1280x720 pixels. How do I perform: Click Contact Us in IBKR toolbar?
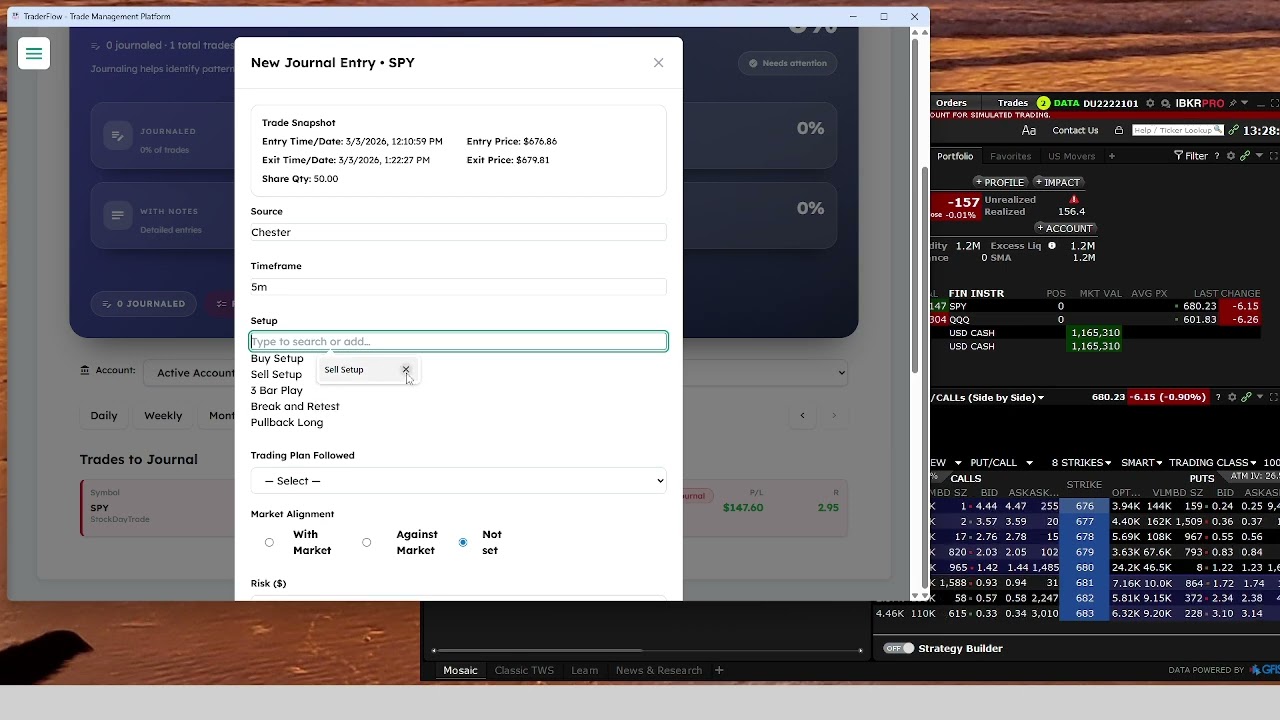coord(1075,130)
